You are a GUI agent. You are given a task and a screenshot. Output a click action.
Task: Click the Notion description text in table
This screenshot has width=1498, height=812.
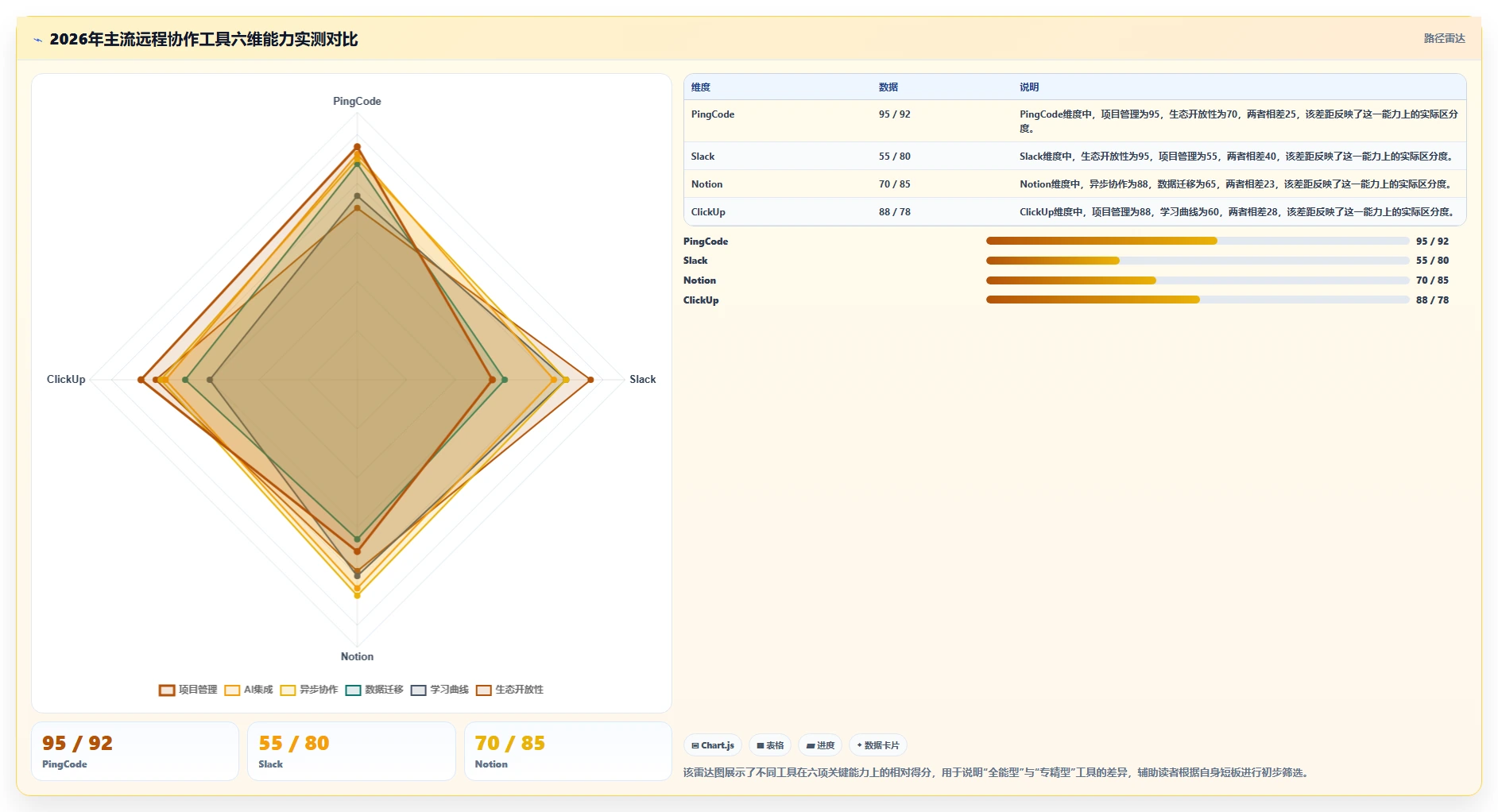(x=1237, y=184)
